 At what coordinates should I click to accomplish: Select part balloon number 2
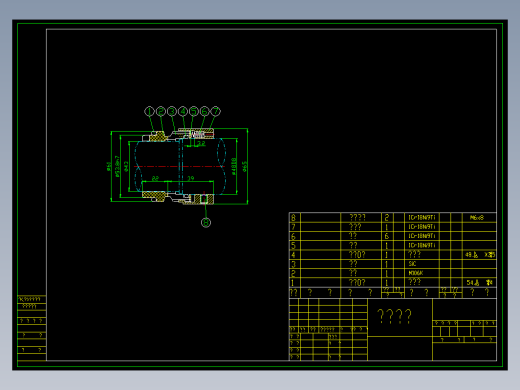(x=161, y=111)
